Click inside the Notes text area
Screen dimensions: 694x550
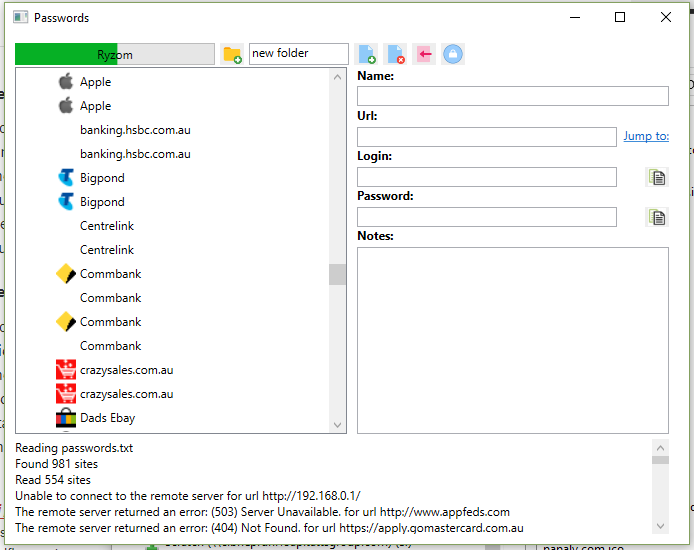click(513, 340)
